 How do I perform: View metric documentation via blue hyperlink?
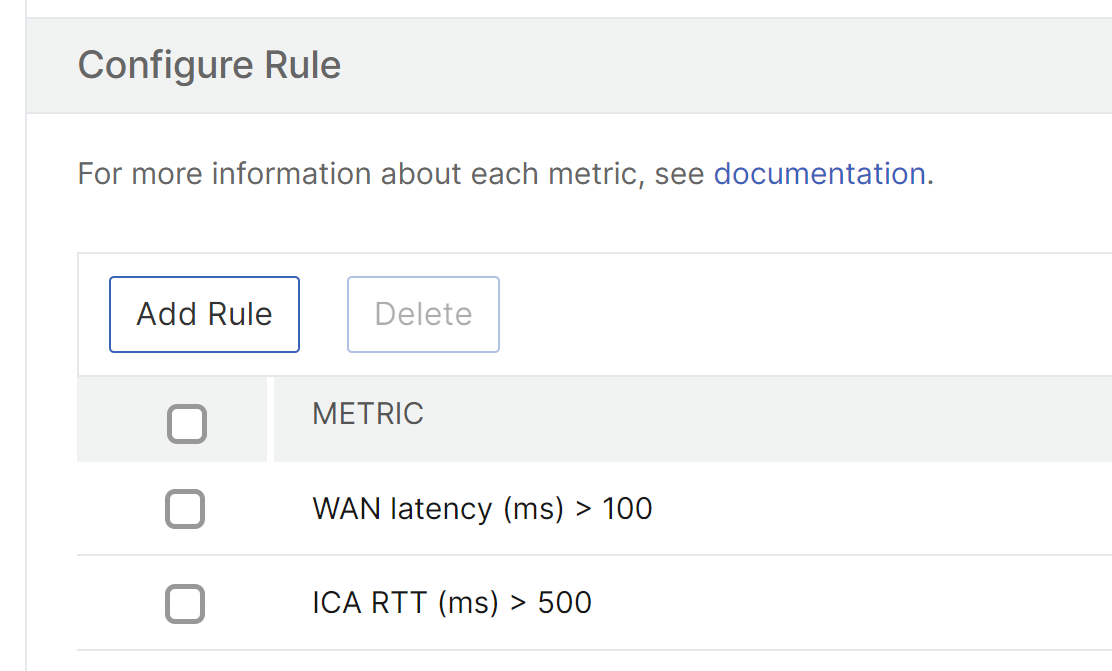click(819, 174)
